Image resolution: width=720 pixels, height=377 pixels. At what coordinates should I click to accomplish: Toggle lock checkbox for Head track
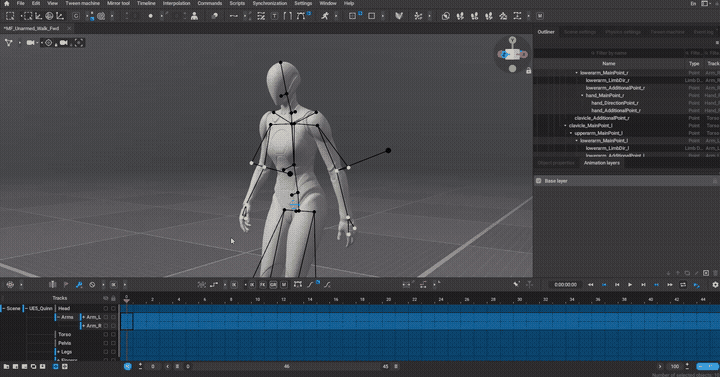(x=113, y=309)
